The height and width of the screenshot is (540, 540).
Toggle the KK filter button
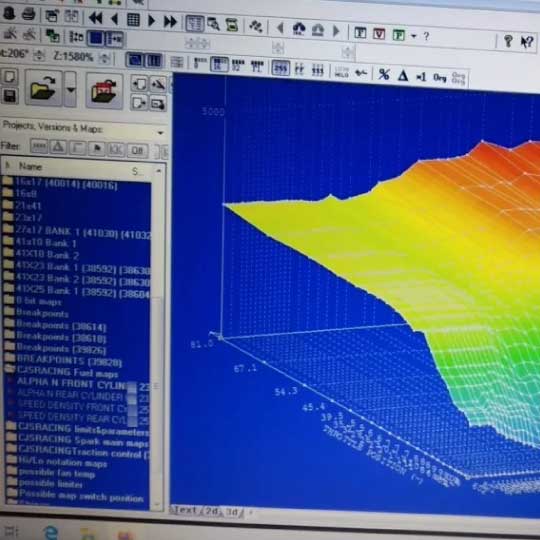116,149
